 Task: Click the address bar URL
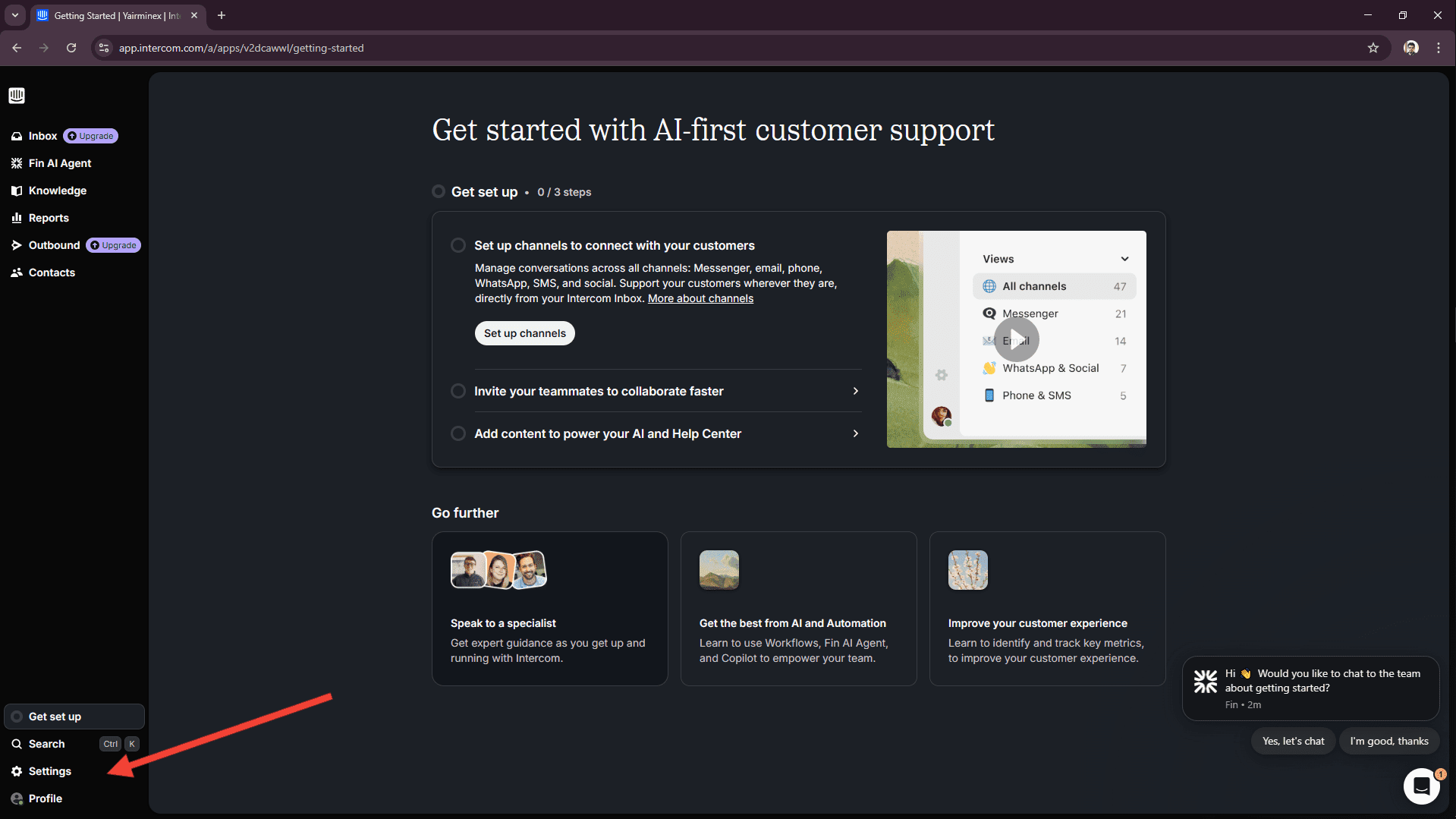tap(241, 48)
